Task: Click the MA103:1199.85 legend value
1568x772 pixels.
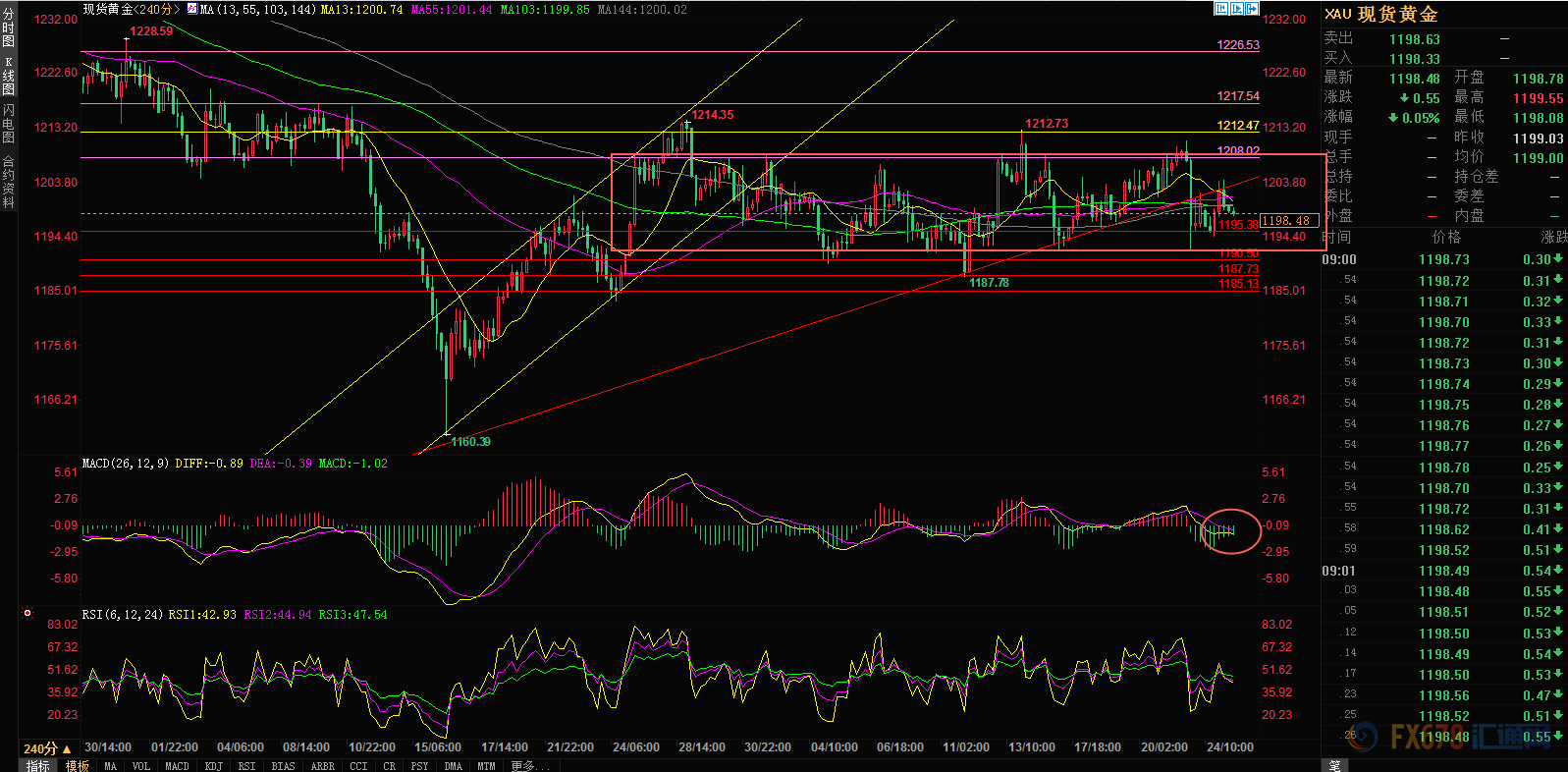Action: point(545,9)
